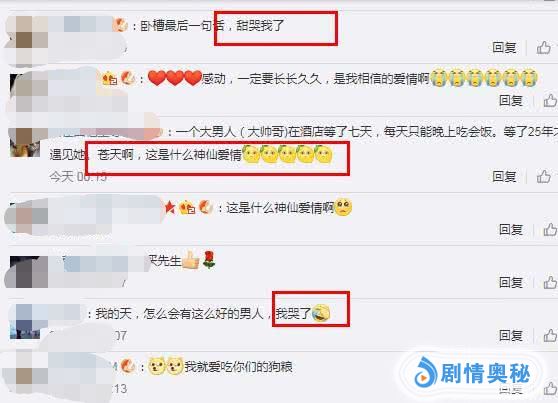Reply to the '甜哭我了' comment
The image size is (558, 403).
coord(504,47)
